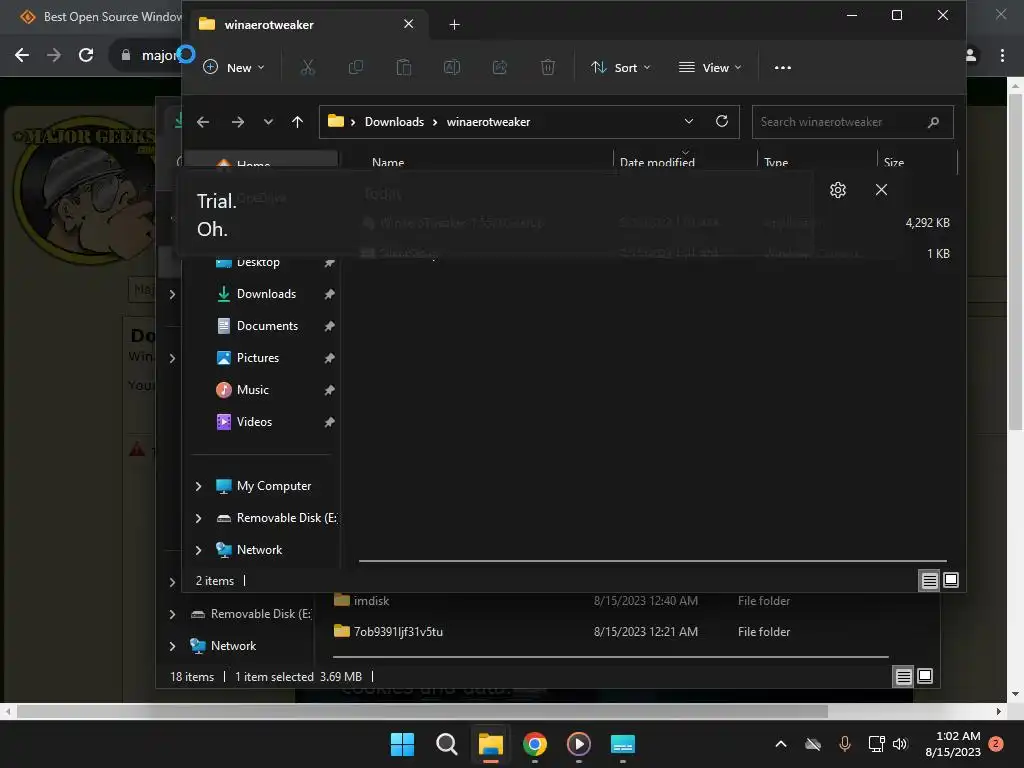This screenshot has width=1024, height=768.
Task: Switch back window to details view
Action: coord(903,677)
